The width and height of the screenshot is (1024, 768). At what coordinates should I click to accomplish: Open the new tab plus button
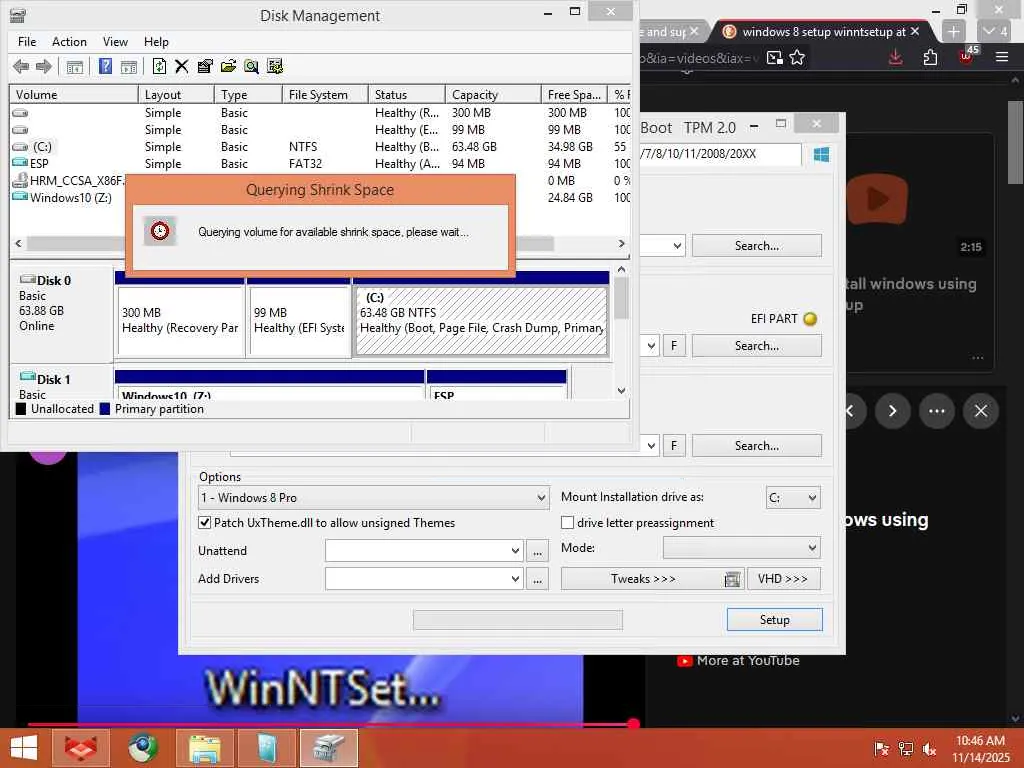tap(953, 31)
